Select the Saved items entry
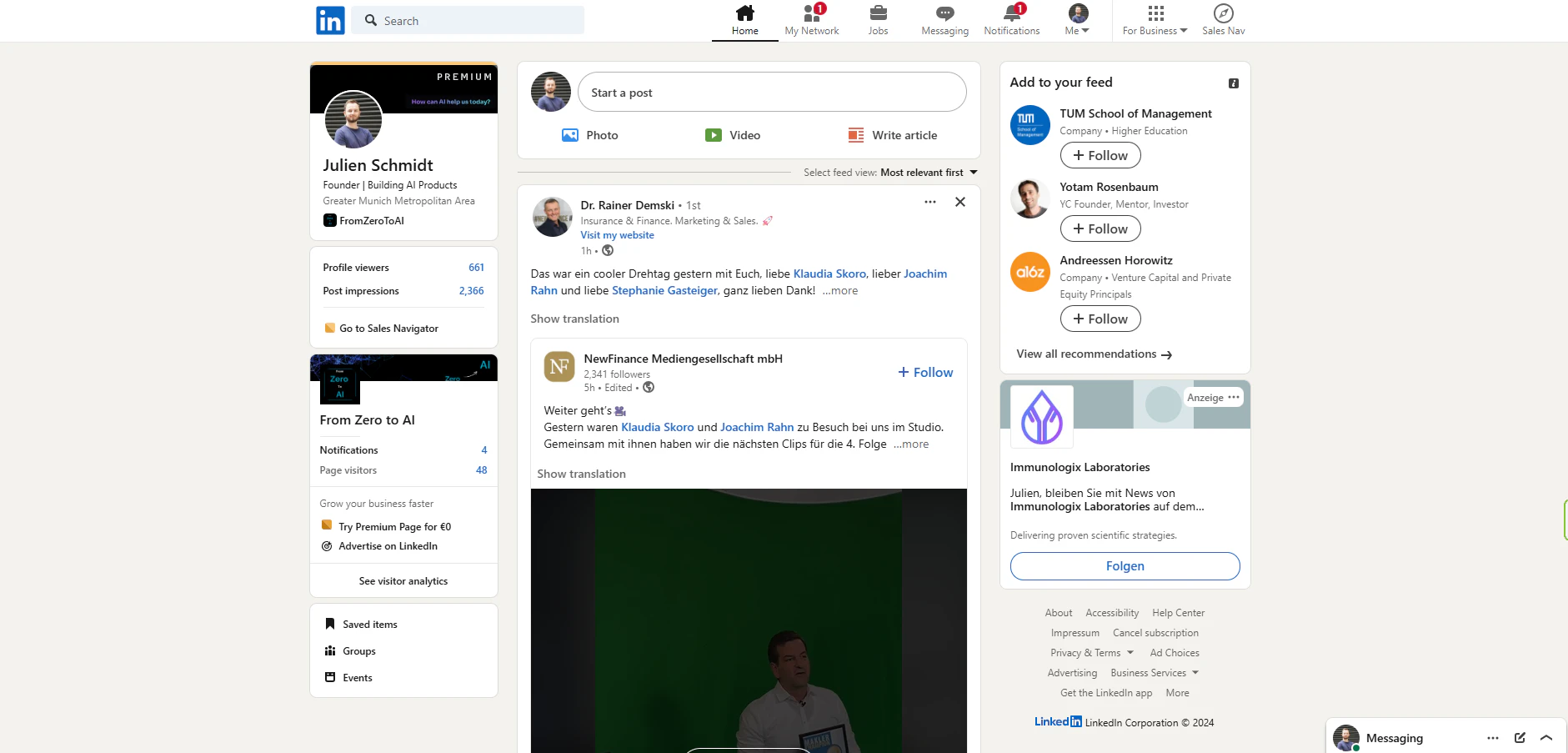Screen dimensions: 1568x753 click(369, 625)
